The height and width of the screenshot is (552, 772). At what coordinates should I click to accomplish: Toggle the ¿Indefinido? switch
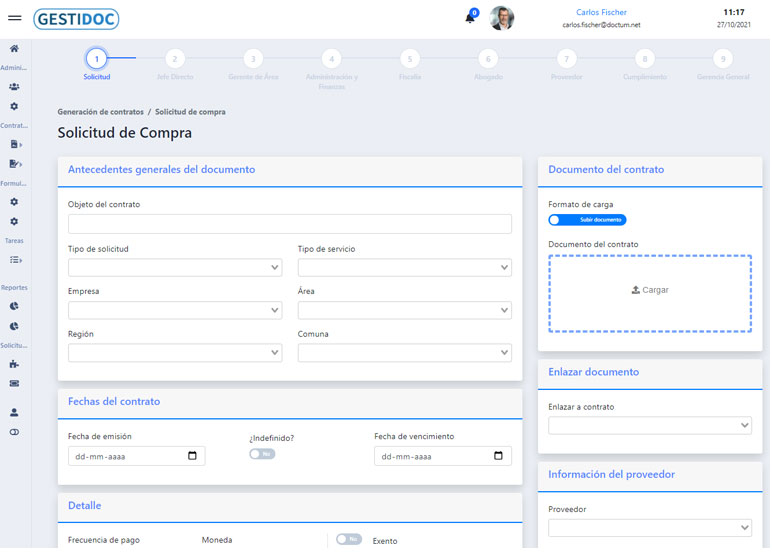click(262, 454)
